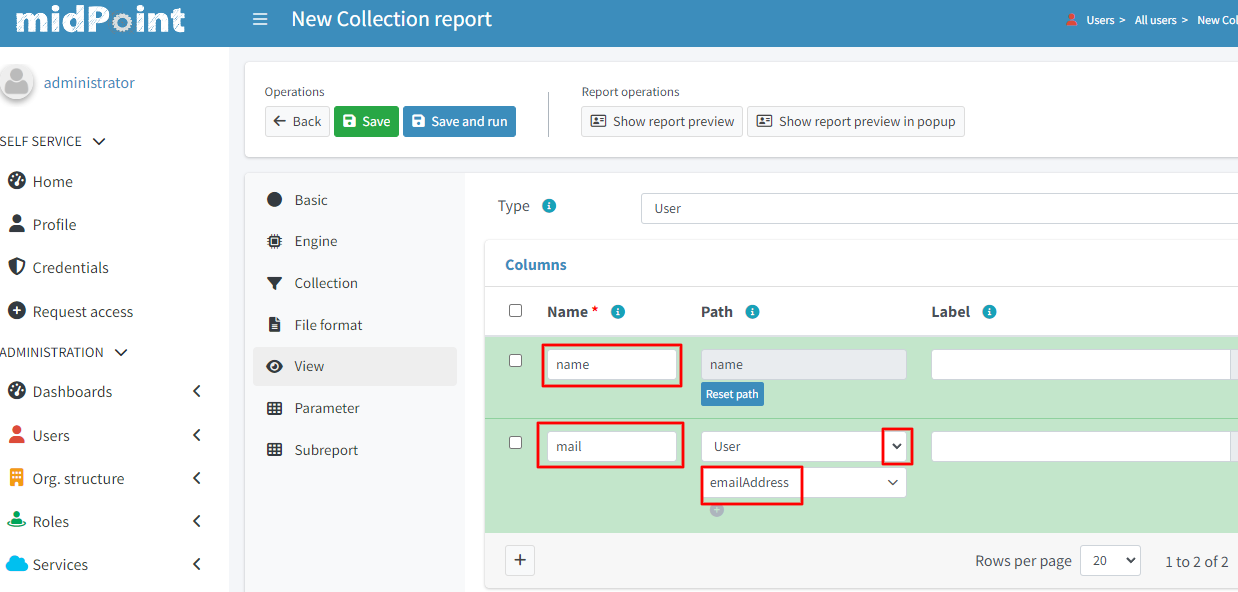Check the checkbox for the mail row
1238x592 pixels.
point(515,443)
